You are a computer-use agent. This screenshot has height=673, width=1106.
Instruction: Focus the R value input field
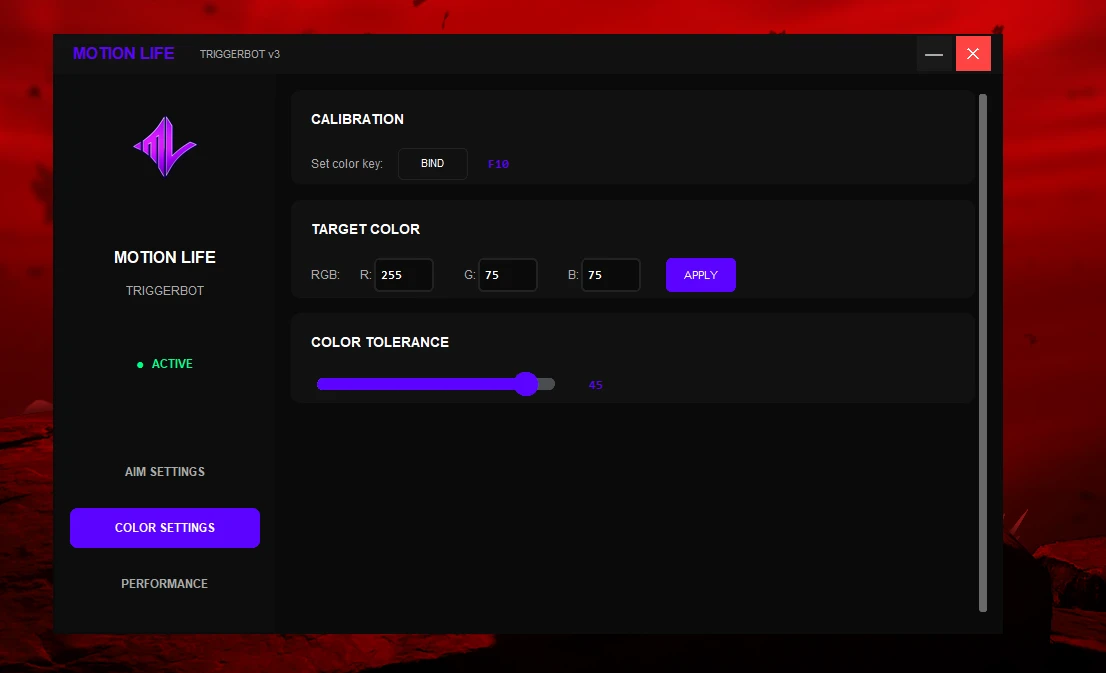(x=403, y=275)
